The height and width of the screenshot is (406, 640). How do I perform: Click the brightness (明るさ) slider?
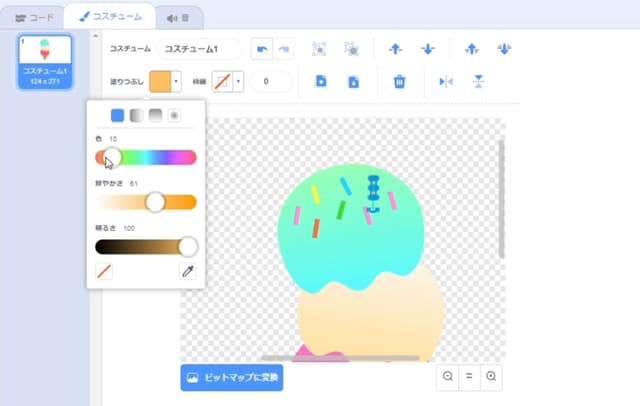click(146, 247)
